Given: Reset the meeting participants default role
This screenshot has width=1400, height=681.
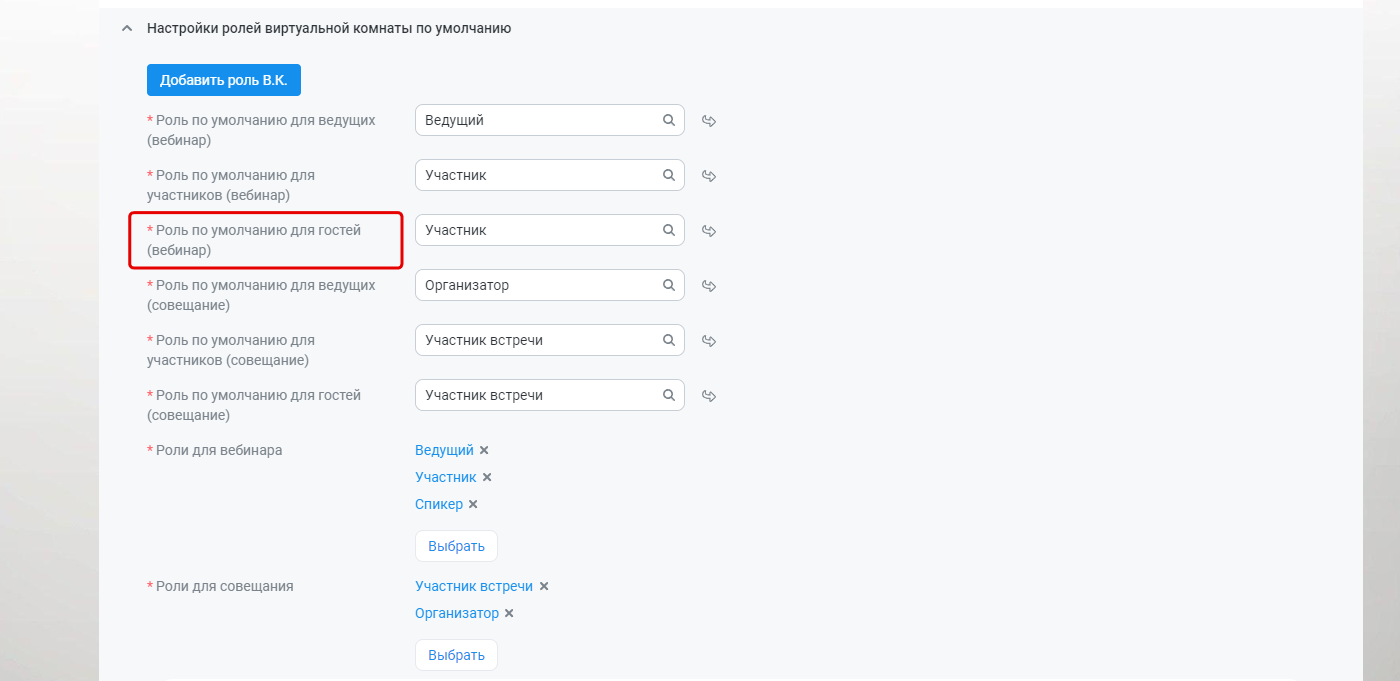Looking at the screenshot, I should point(709,341).
